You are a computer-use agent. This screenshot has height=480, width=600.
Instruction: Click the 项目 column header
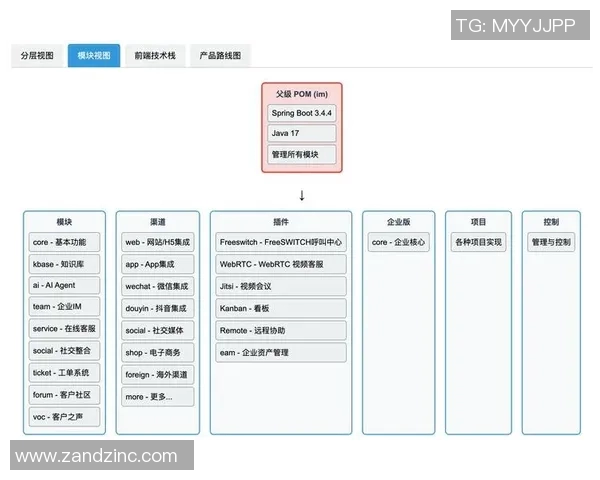click(478, 222)
